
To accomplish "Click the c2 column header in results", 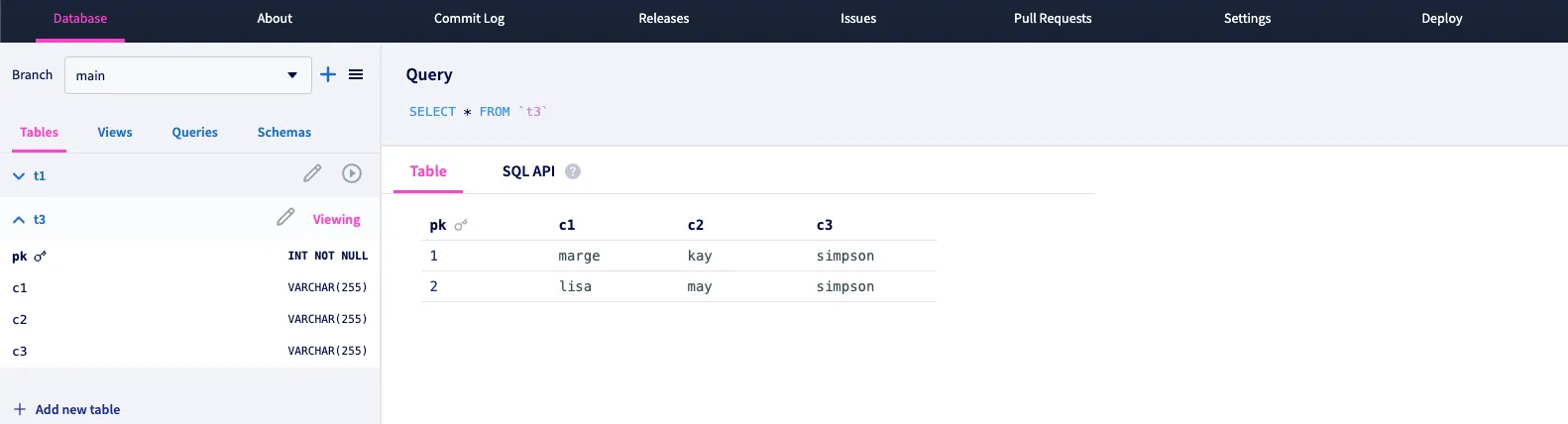I will (x=696, y=225).
